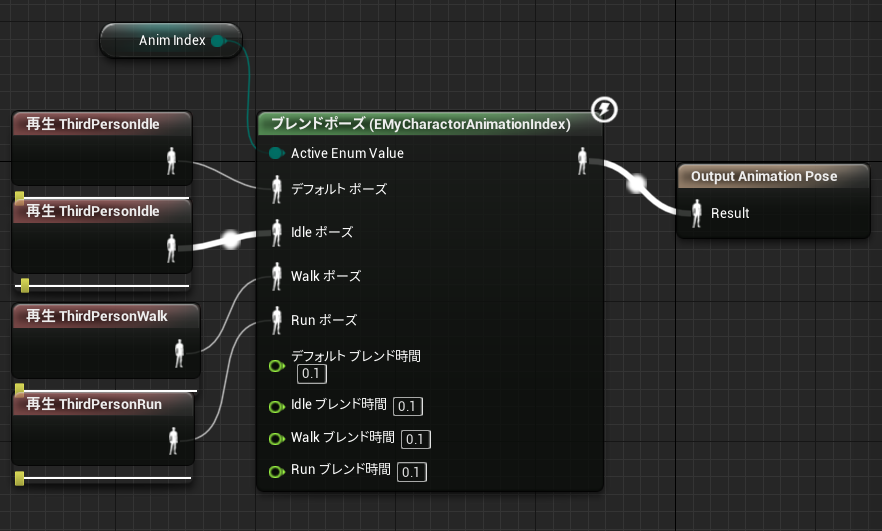
Task: Select the Output Animation Pose node title
Action: [x=773, y=176]
